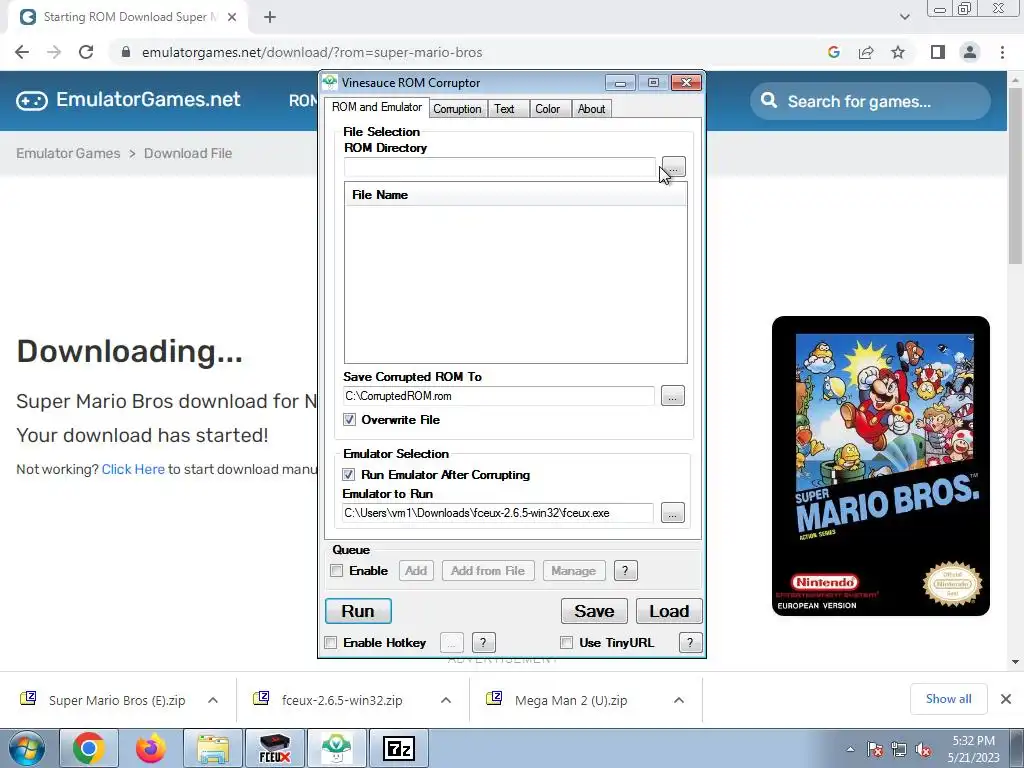The height and width of the screenshot is (768, 1024).
Task: Open the Enable Hotkey help question mark
Action: pyautogui.click(x=483, y=643)
